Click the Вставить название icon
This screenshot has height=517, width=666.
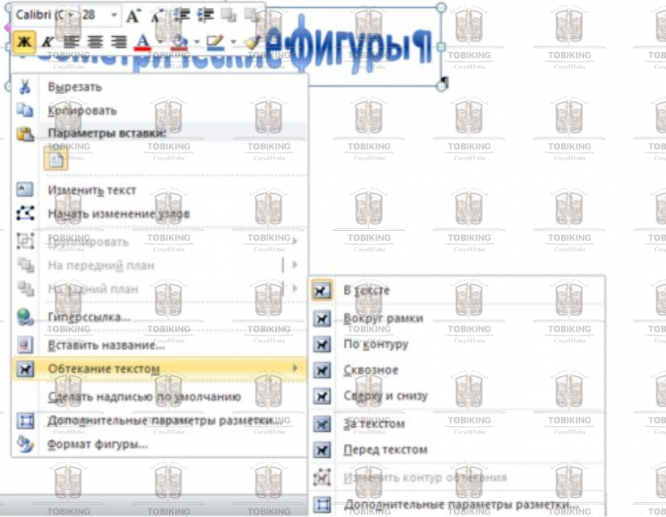pyautogui.click(x=25, y=345)
